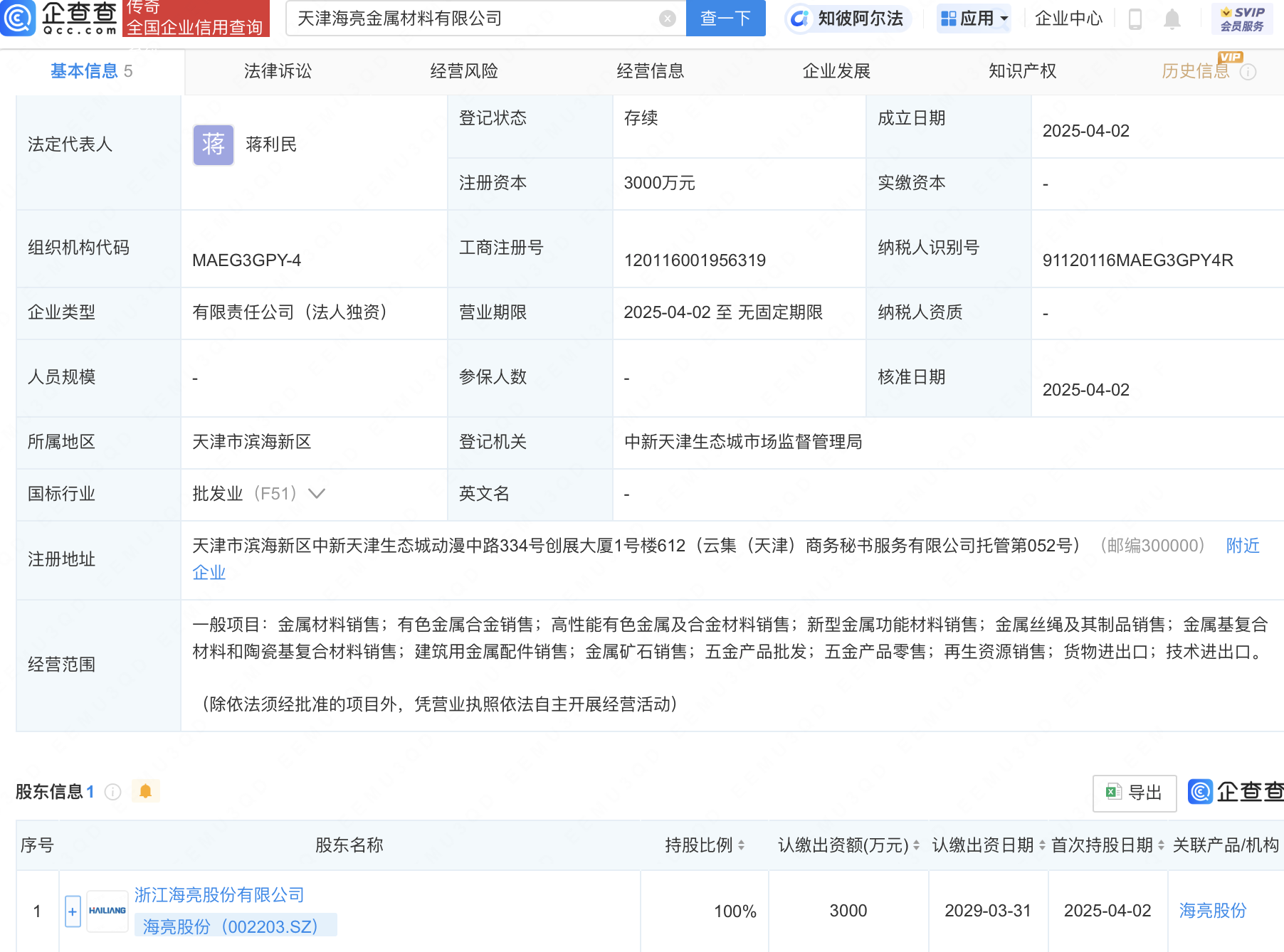The width and height of the screenshot is (1284, 952).
Task: Expand the 批发业 industry chevron
Action: [317, 494]
